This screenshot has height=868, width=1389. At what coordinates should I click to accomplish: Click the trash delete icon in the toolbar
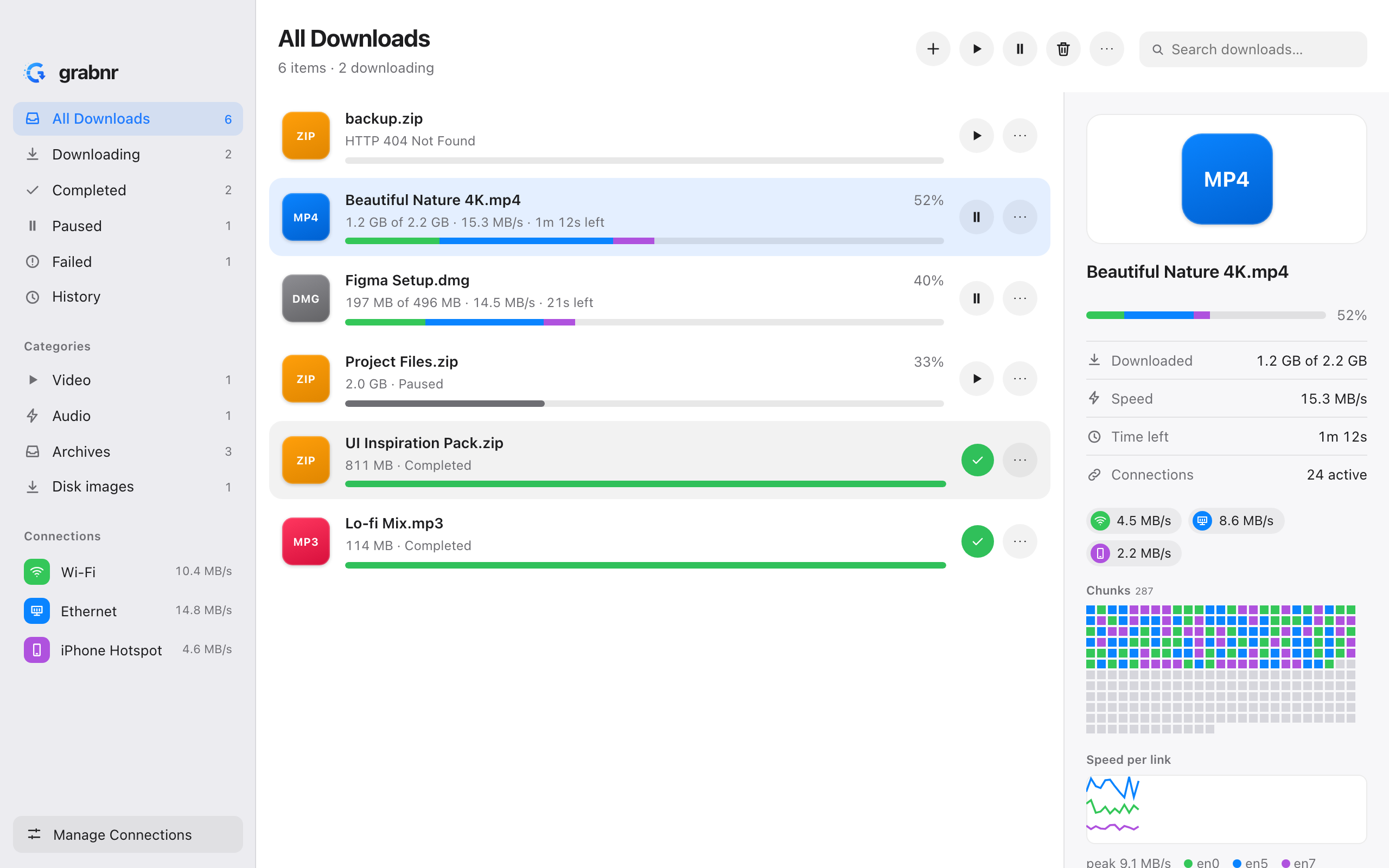point(1063,49)
